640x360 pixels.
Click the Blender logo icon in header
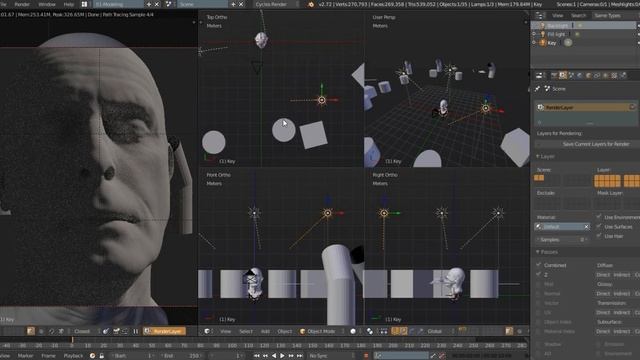(311, 4)
